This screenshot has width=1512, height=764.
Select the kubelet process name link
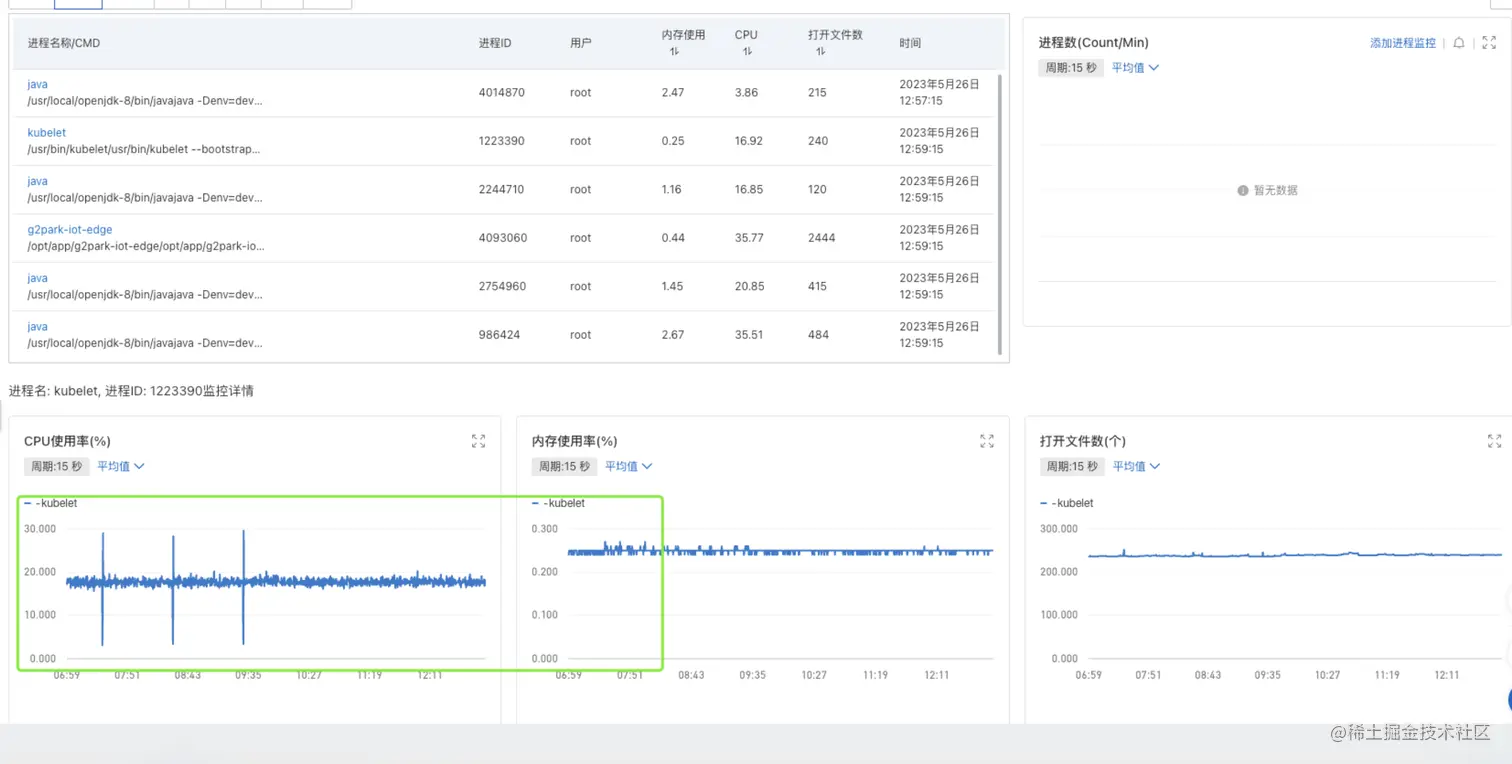46,132
